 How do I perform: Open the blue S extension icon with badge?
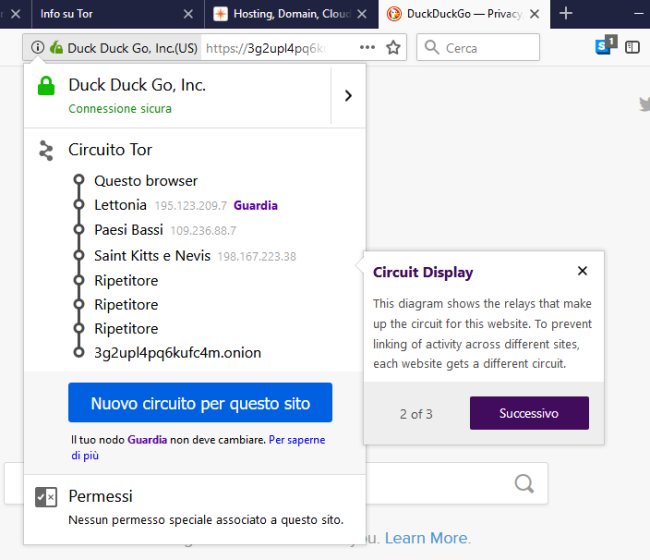pos(606,46)
